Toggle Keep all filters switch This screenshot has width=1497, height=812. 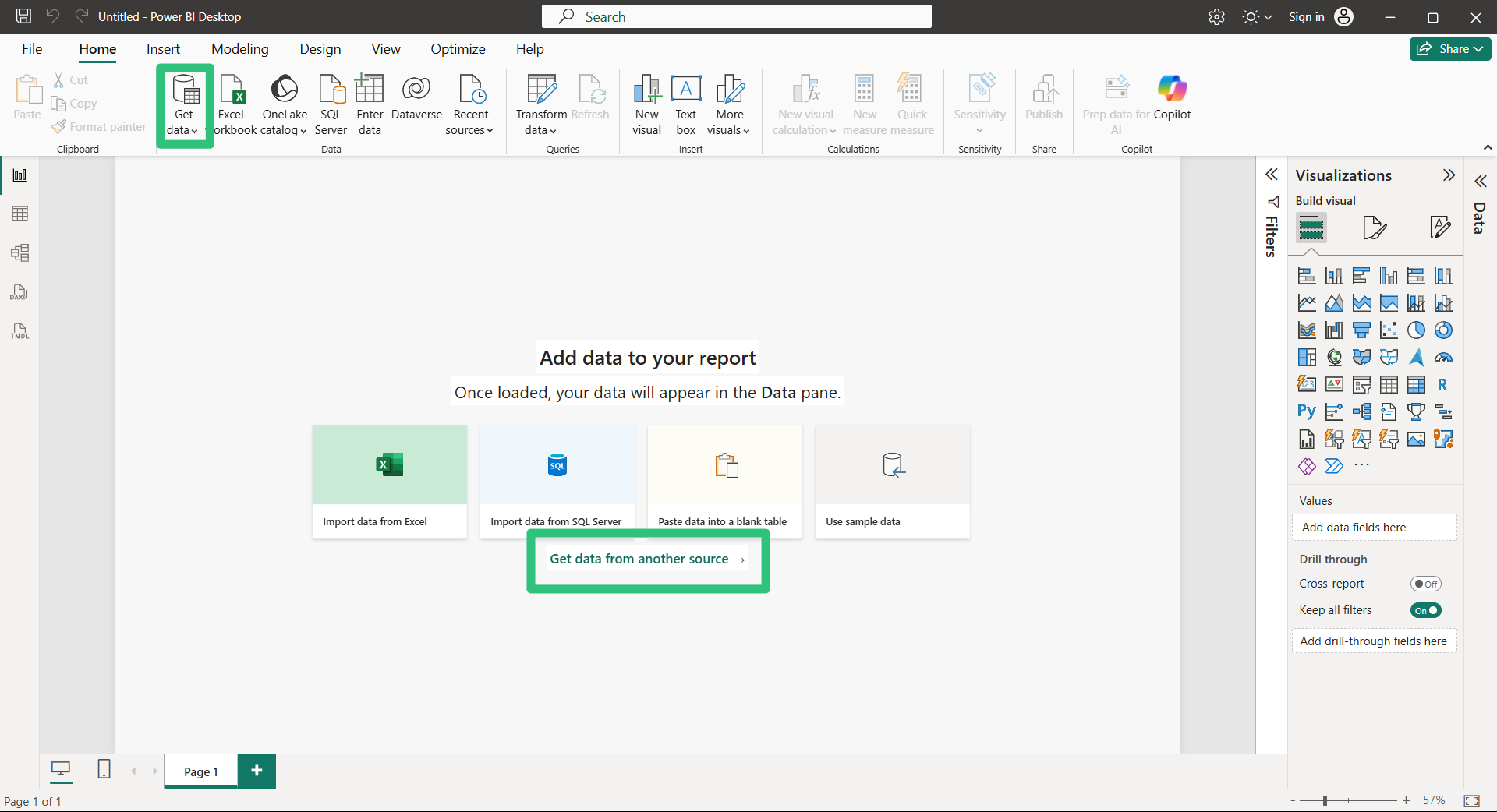(x=1426, y=610)
